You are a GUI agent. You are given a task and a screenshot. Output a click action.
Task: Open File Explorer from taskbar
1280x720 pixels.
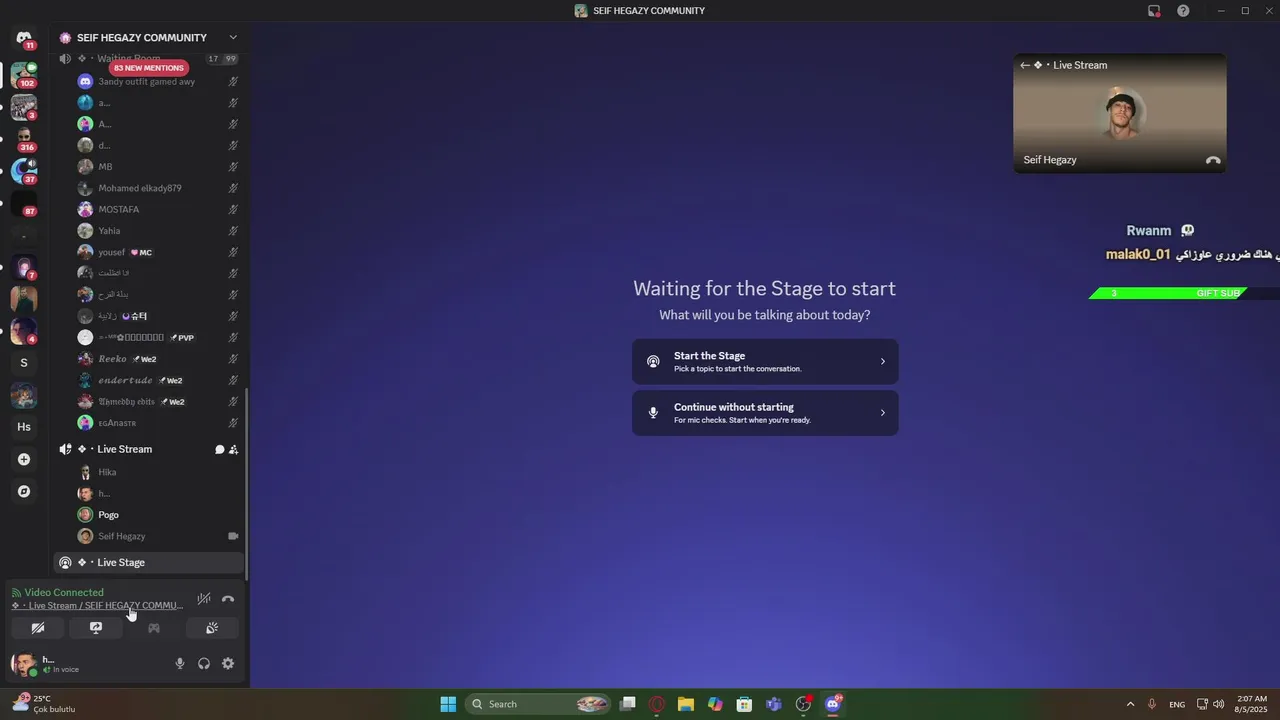pyautogui.click(x=686, y=704)
